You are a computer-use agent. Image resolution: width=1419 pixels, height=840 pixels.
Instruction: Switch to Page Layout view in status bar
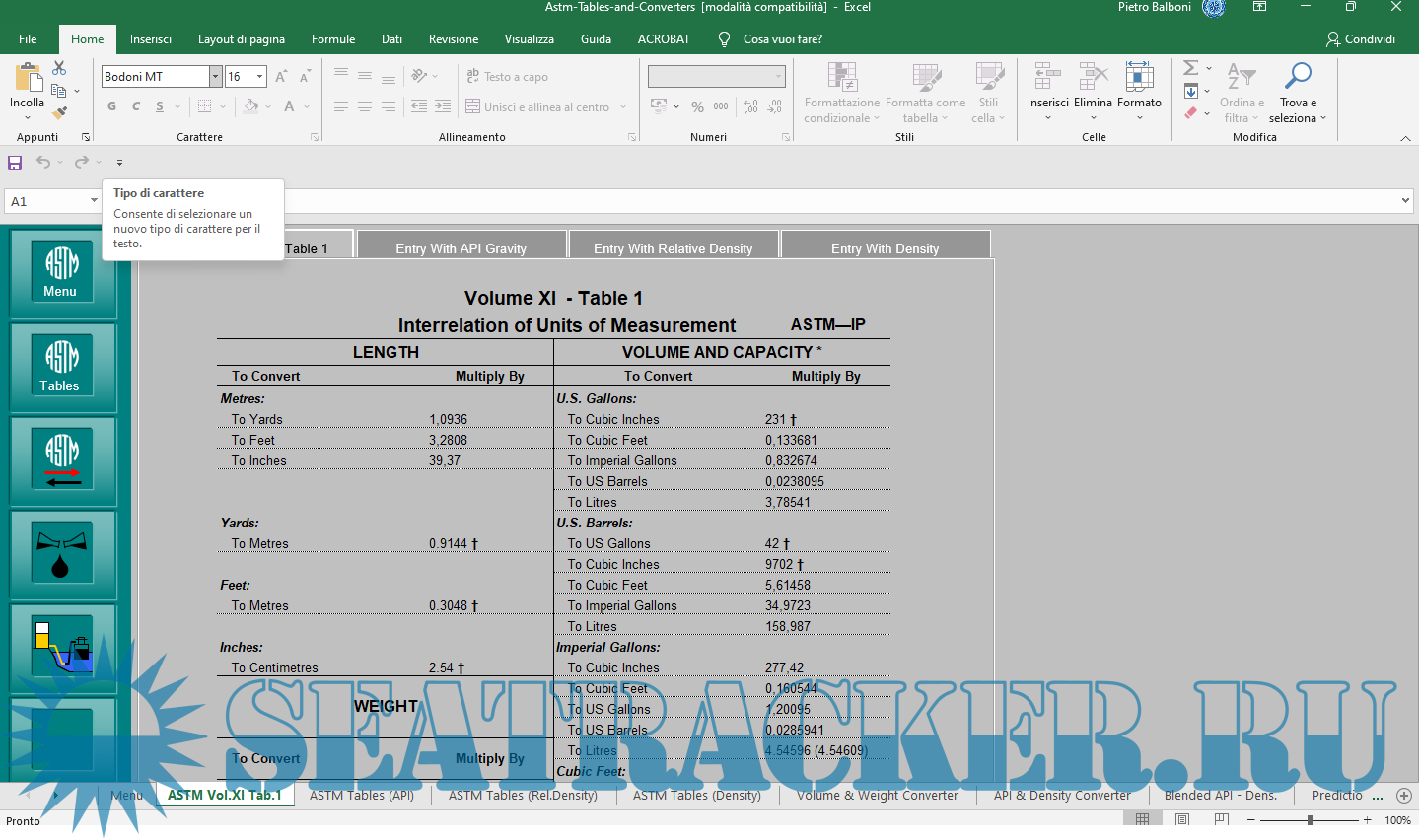click(x=1182, y=820)
